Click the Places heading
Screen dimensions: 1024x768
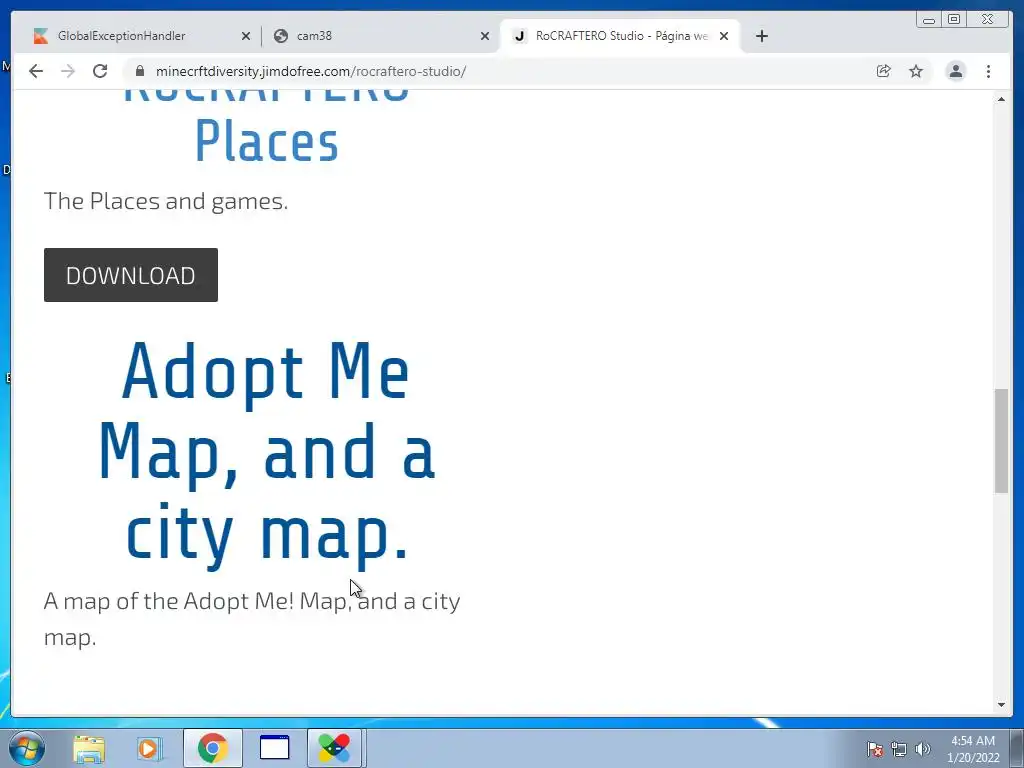click(266, 140)
